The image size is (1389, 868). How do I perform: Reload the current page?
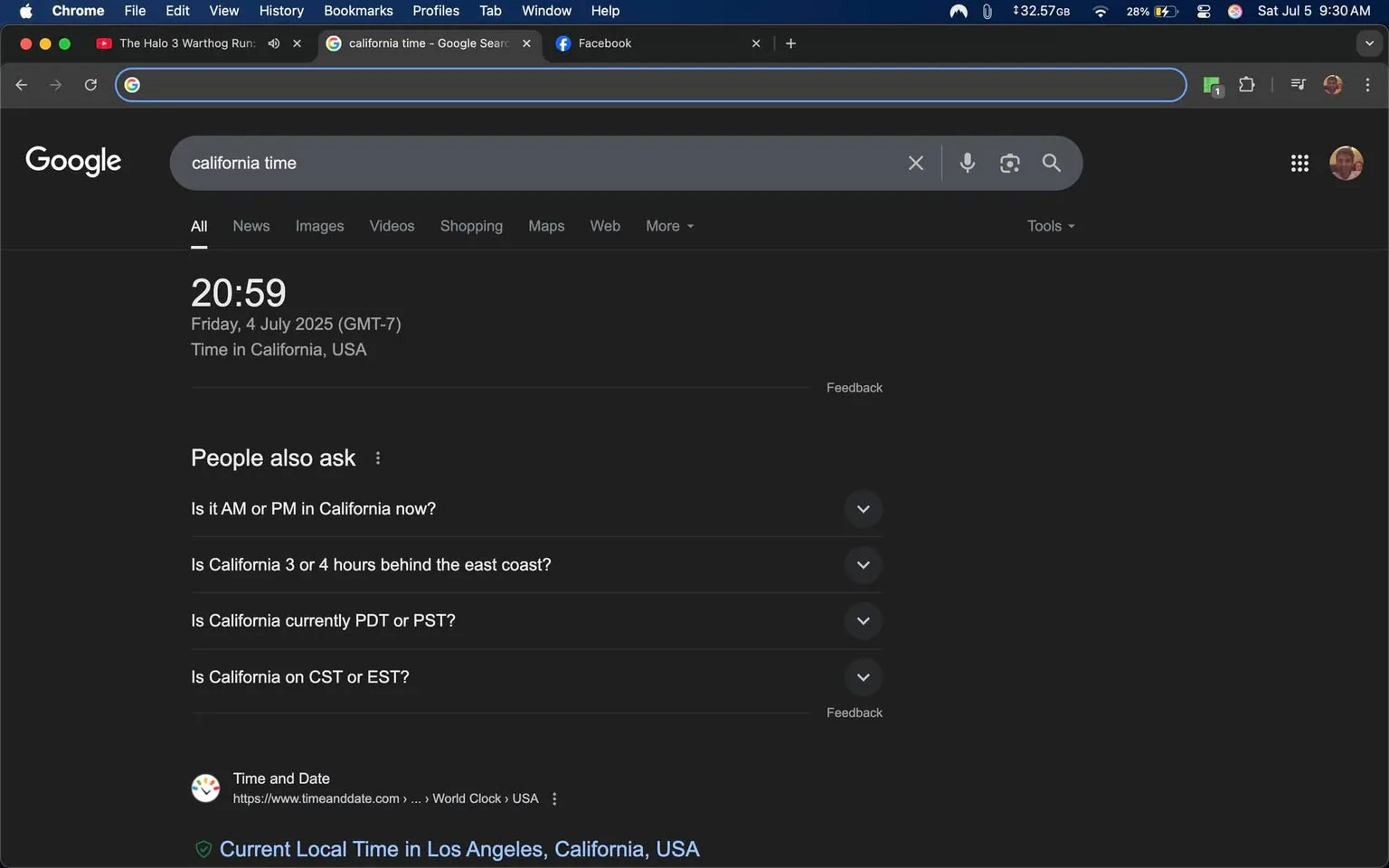[90, 84]
